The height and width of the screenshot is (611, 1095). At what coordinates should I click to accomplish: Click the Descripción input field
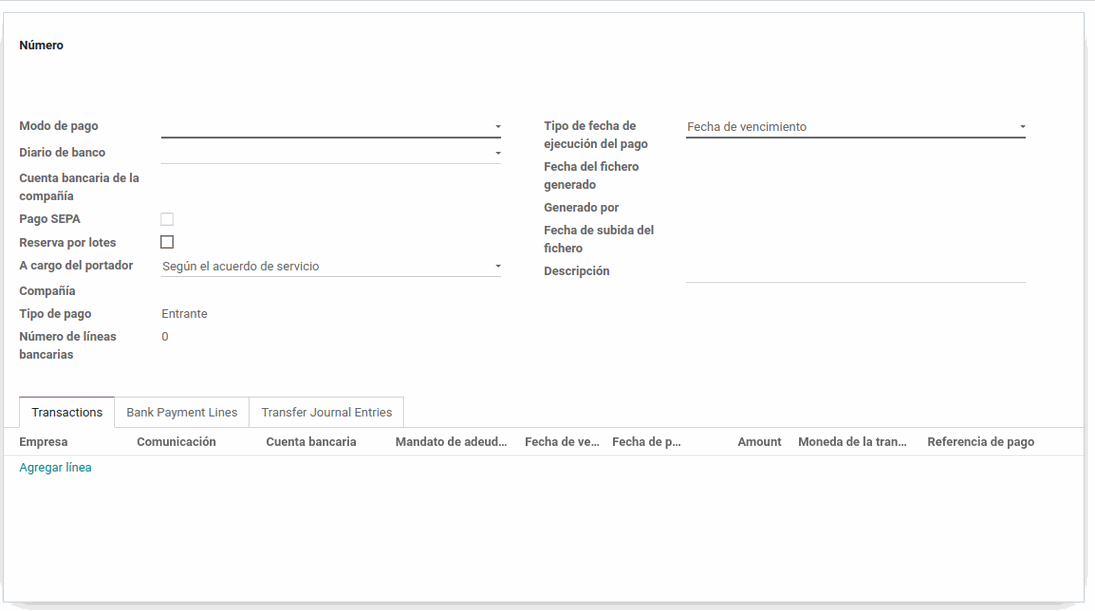[x=855, y=271]
